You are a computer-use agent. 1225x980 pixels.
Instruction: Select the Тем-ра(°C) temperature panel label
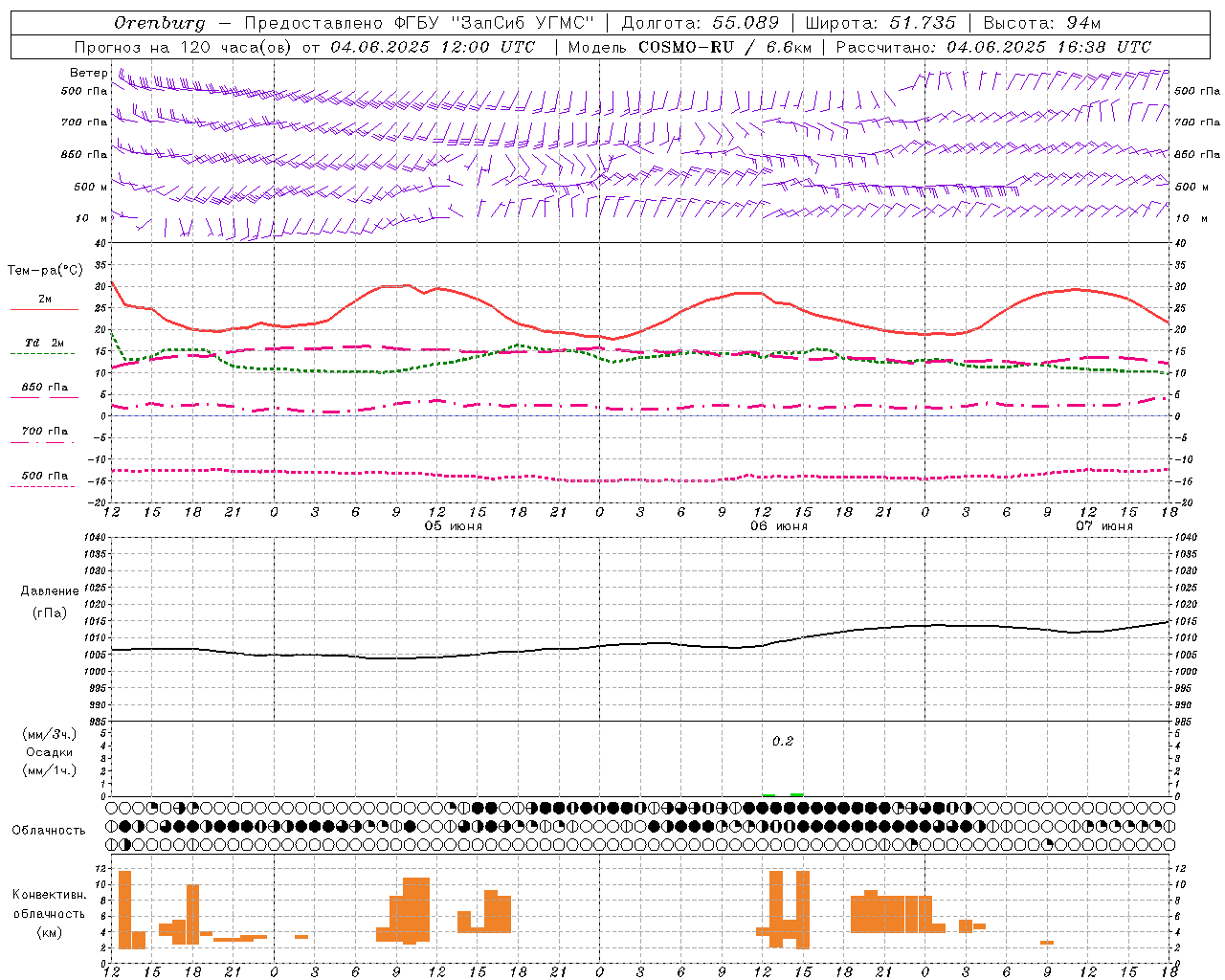pyautogui.click(x=45, y=271)
